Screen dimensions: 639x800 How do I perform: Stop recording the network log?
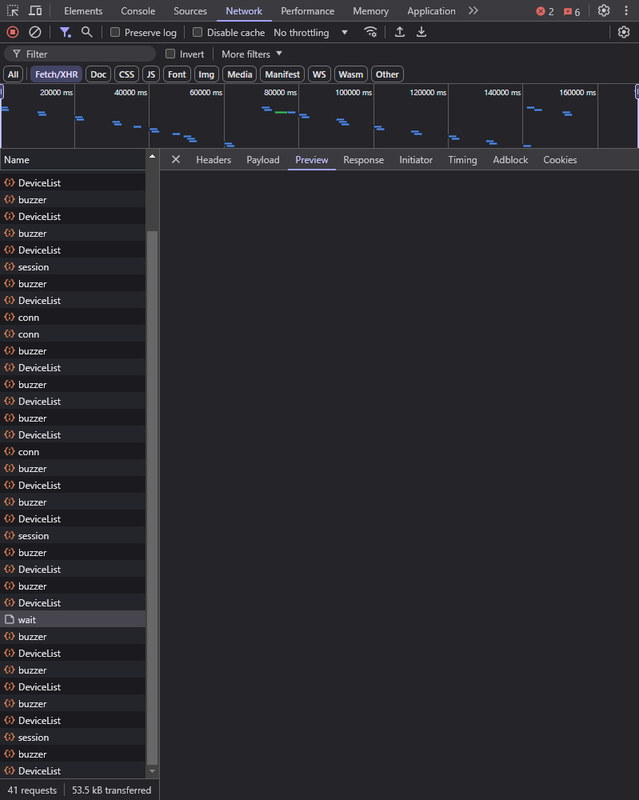coord(13,33)
